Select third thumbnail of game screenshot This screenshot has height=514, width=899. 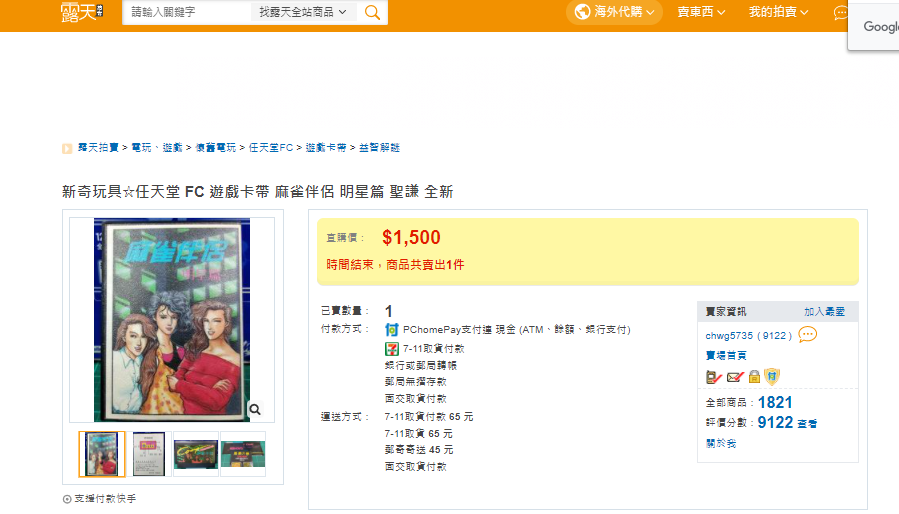click(196, 454)
